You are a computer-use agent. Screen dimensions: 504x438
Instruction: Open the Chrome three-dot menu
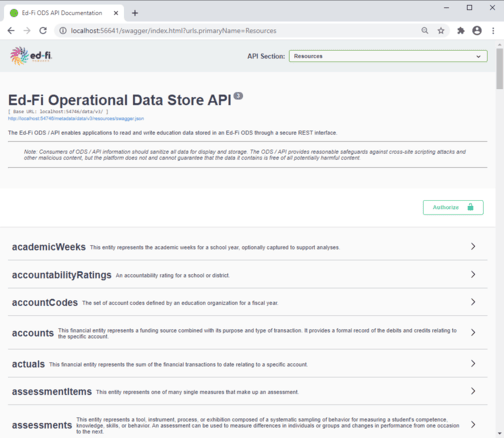click(493, 31)
